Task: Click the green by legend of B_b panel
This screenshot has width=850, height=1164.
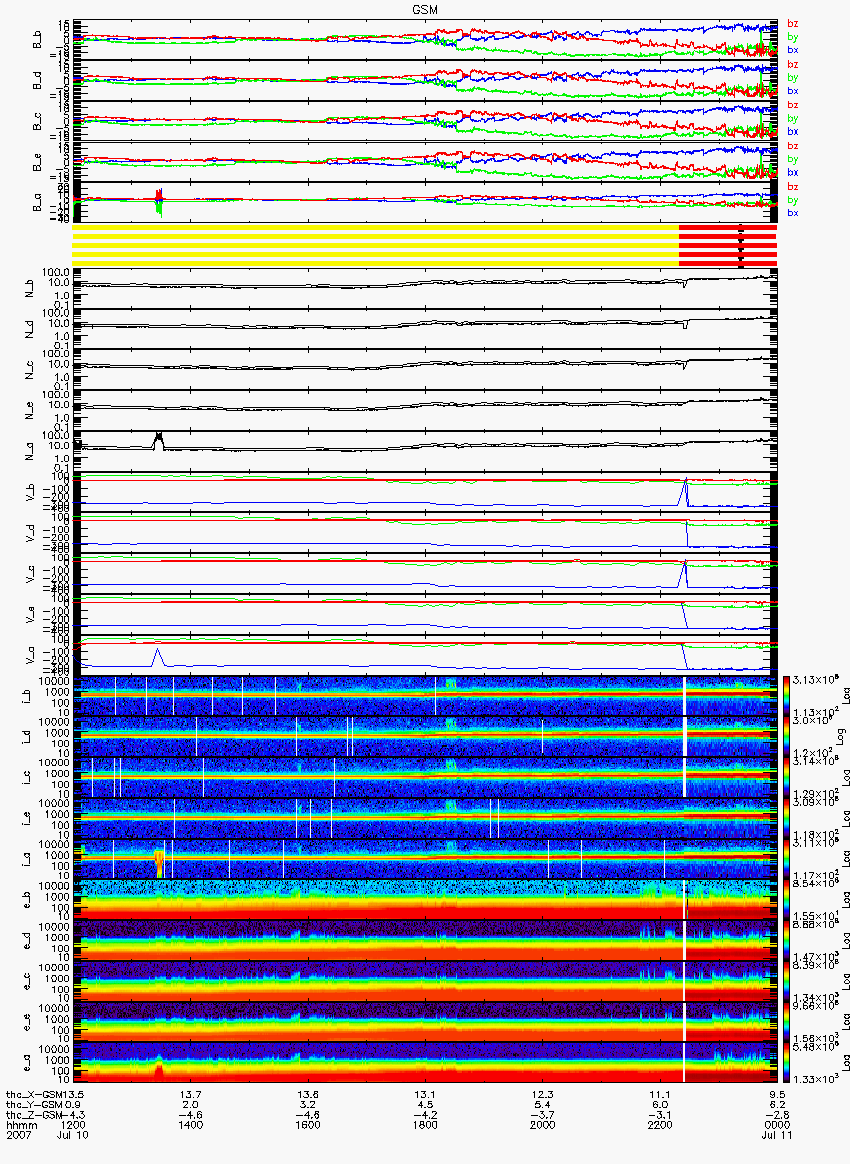Action: pos(793,37)
